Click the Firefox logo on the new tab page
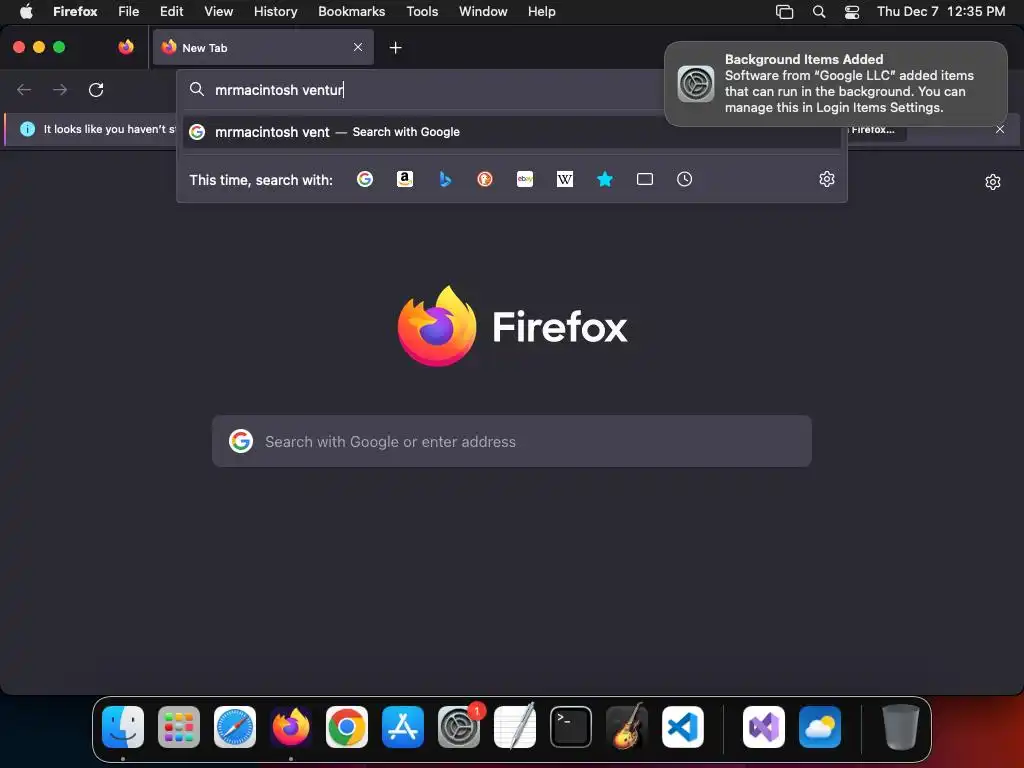The width and height of the screenshot is (1024, 768). [512, 326]
